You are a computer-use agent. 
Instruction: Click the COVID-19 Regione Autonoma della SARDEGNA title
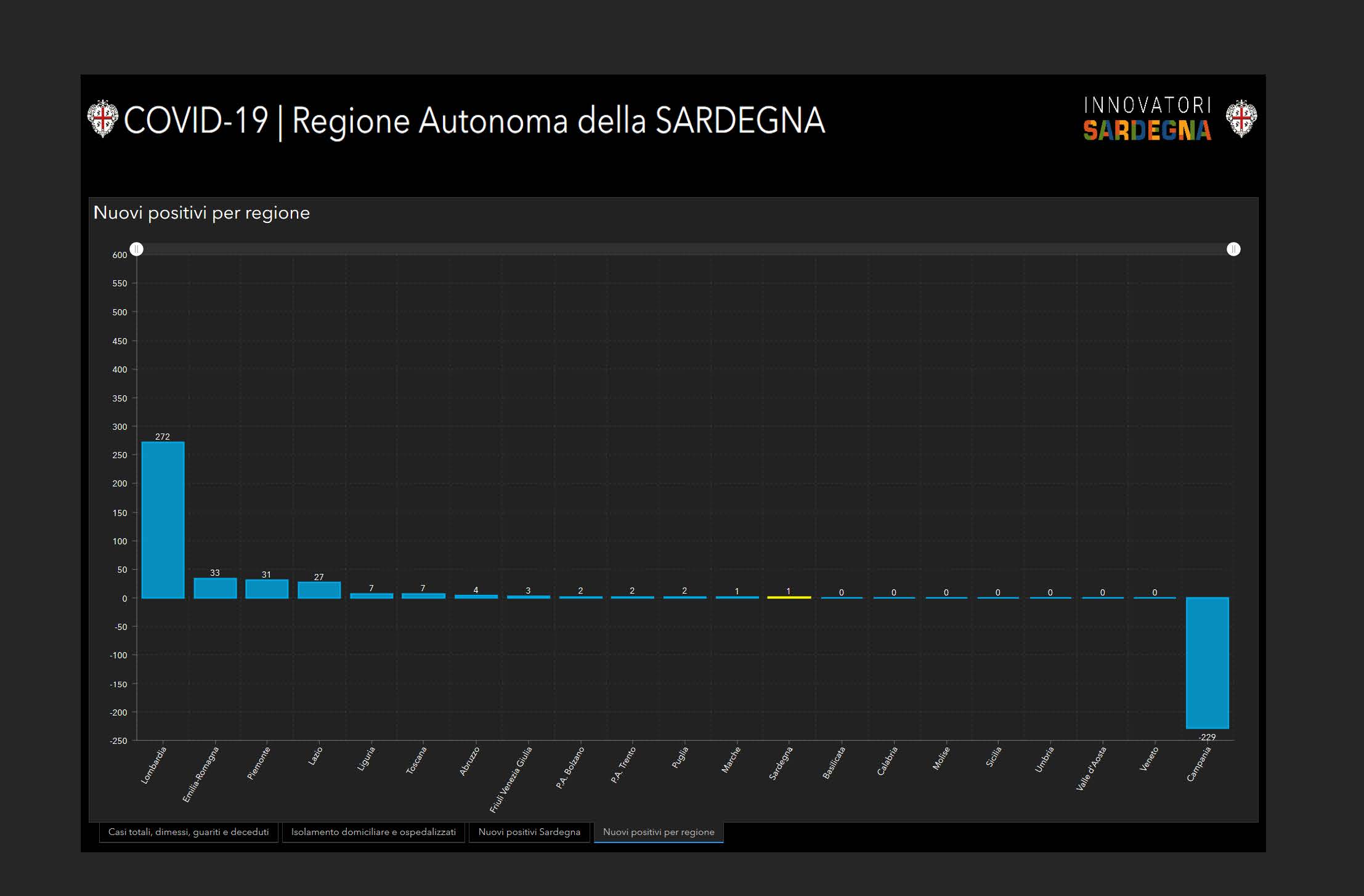(474, 120)
